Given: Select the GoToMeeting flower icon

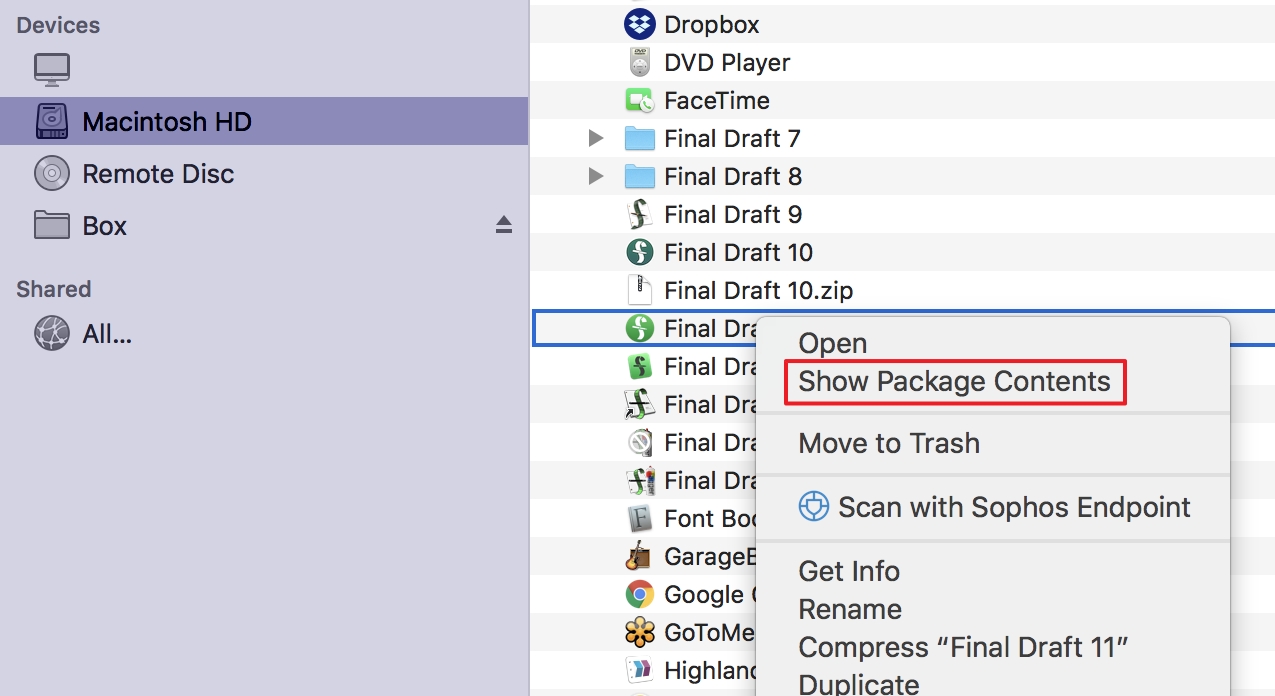Looking at the screenshot, I should point(640,632).
